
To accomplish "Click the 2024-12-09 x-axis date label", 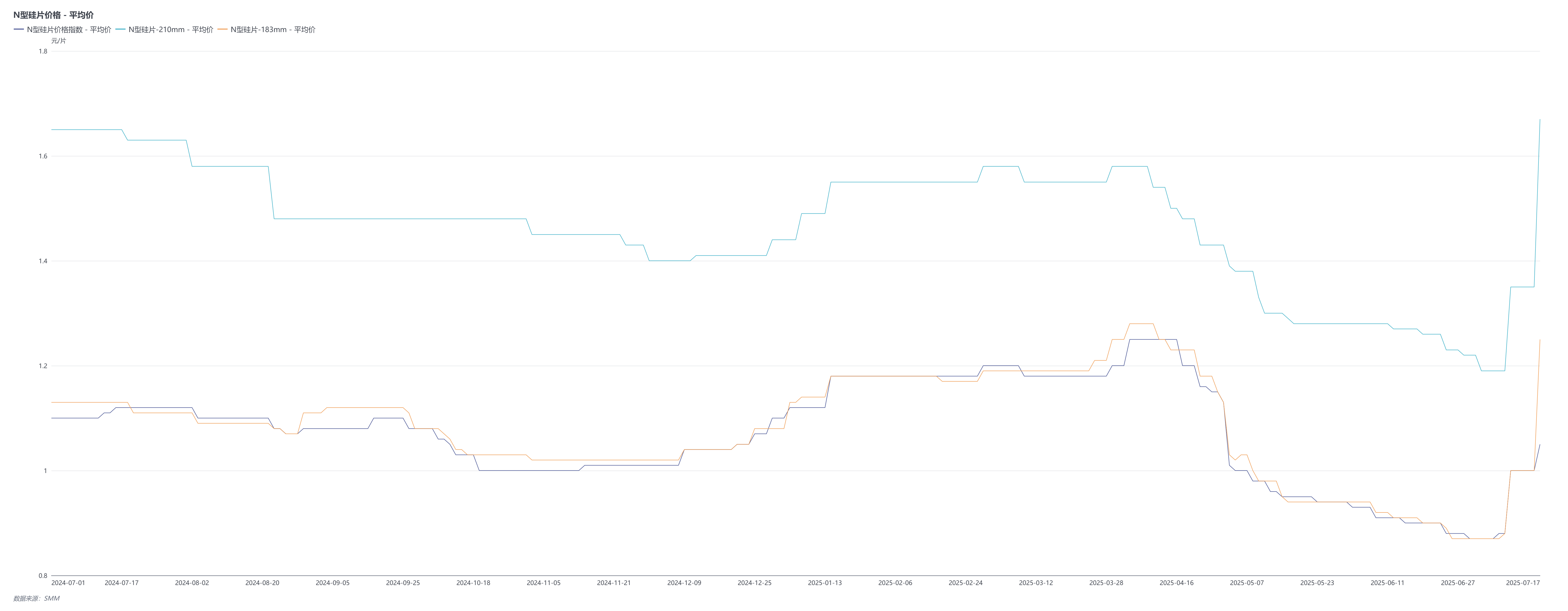I will pyautogui.click(x=684, y=583).
